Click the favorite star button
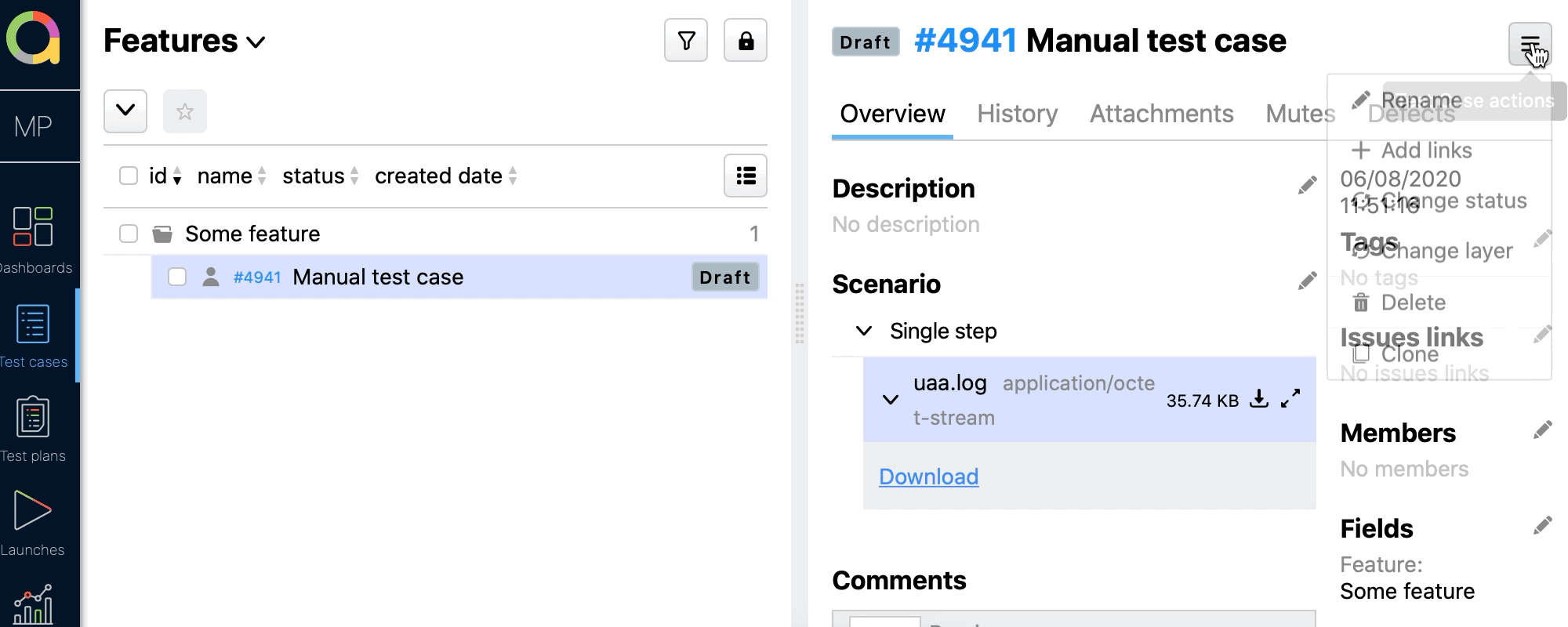The height and width of the screenshot is (627, 1568). [185, 111]
